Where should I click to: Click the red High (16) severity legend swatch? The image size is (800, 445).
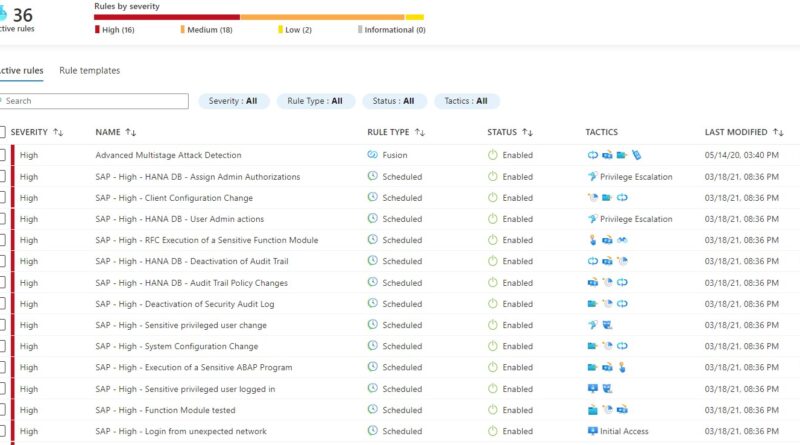point(97,30)
